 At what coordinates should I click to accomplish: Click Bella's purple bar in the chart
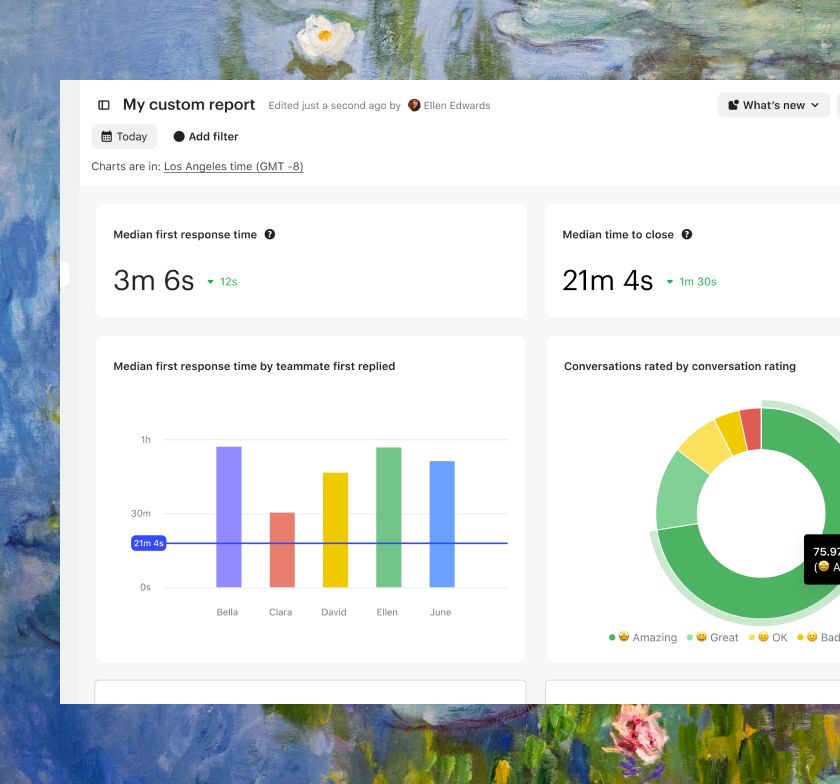[x=229, y=516]
